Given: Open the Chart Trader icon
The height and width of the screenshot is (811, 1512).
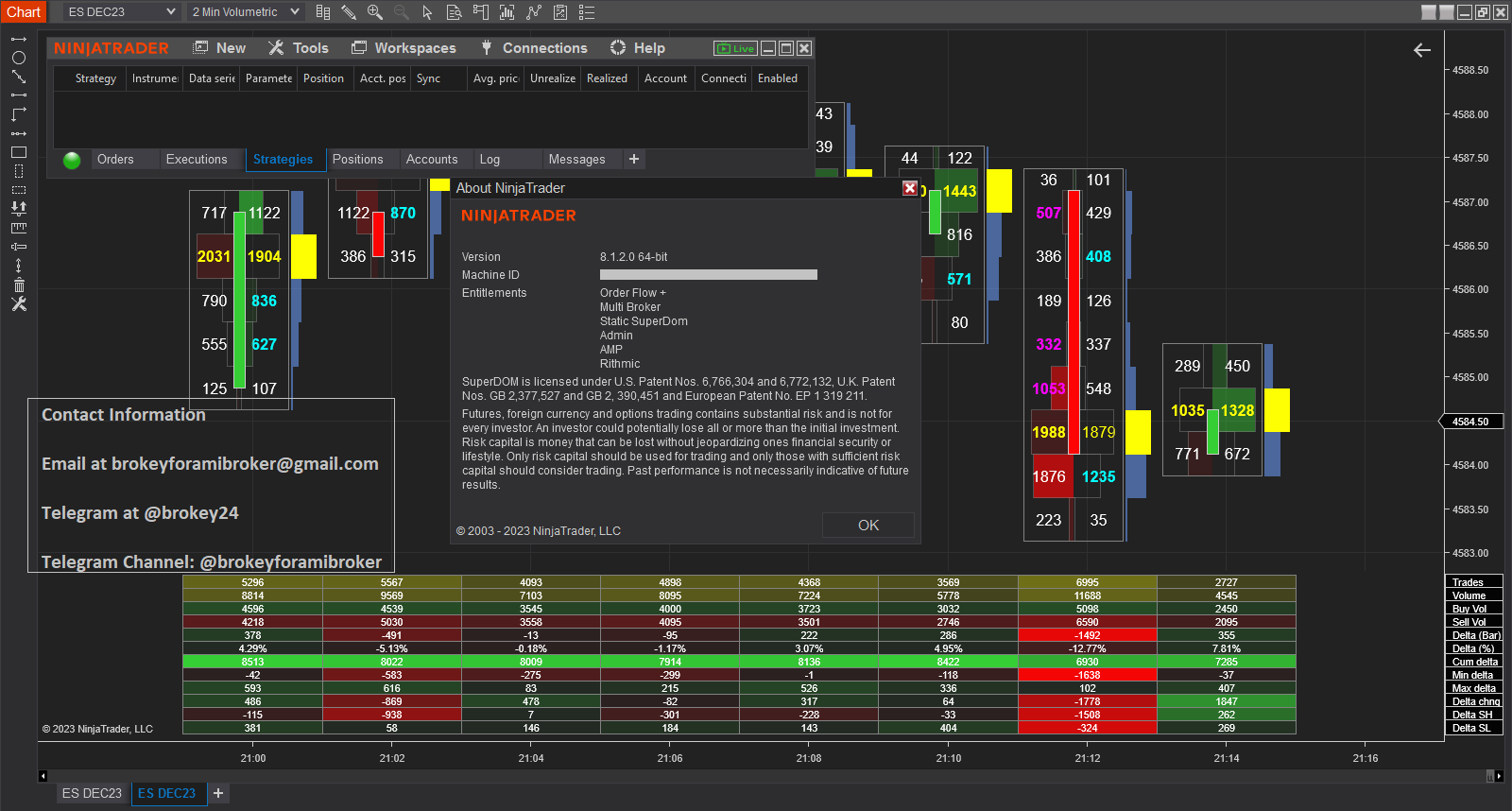Looking at the screenshot, I should pyautogui.click(x=480, y=12).
